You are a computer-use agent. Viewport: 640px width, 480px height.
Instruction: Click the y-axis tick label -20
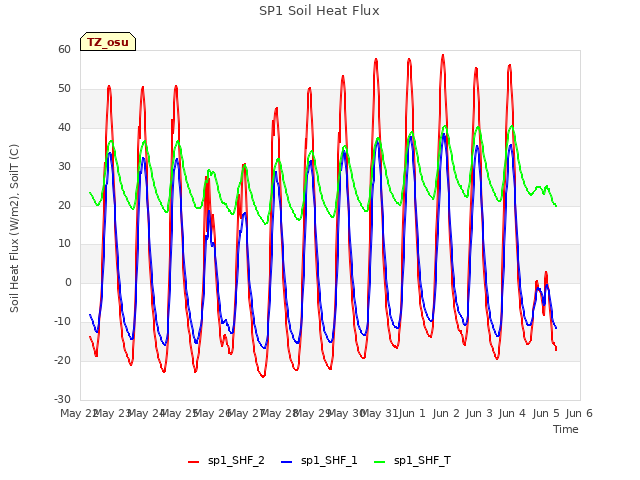[63, 360]
